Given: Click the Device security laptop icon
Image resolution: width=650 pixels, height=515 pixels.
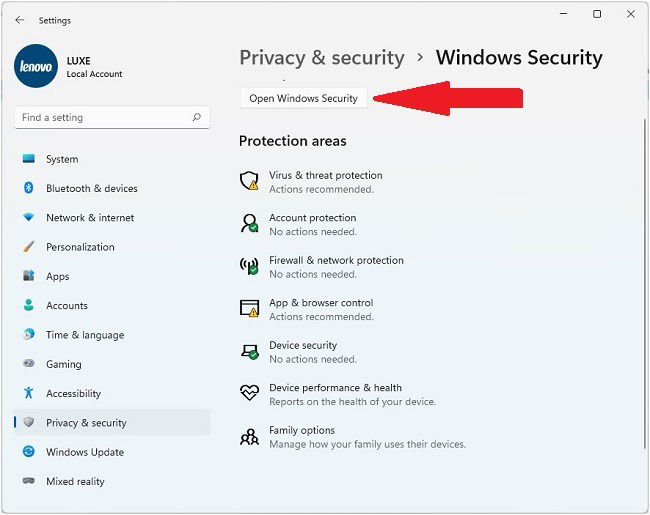Looking at the screenshot, I should pos(249,351).
